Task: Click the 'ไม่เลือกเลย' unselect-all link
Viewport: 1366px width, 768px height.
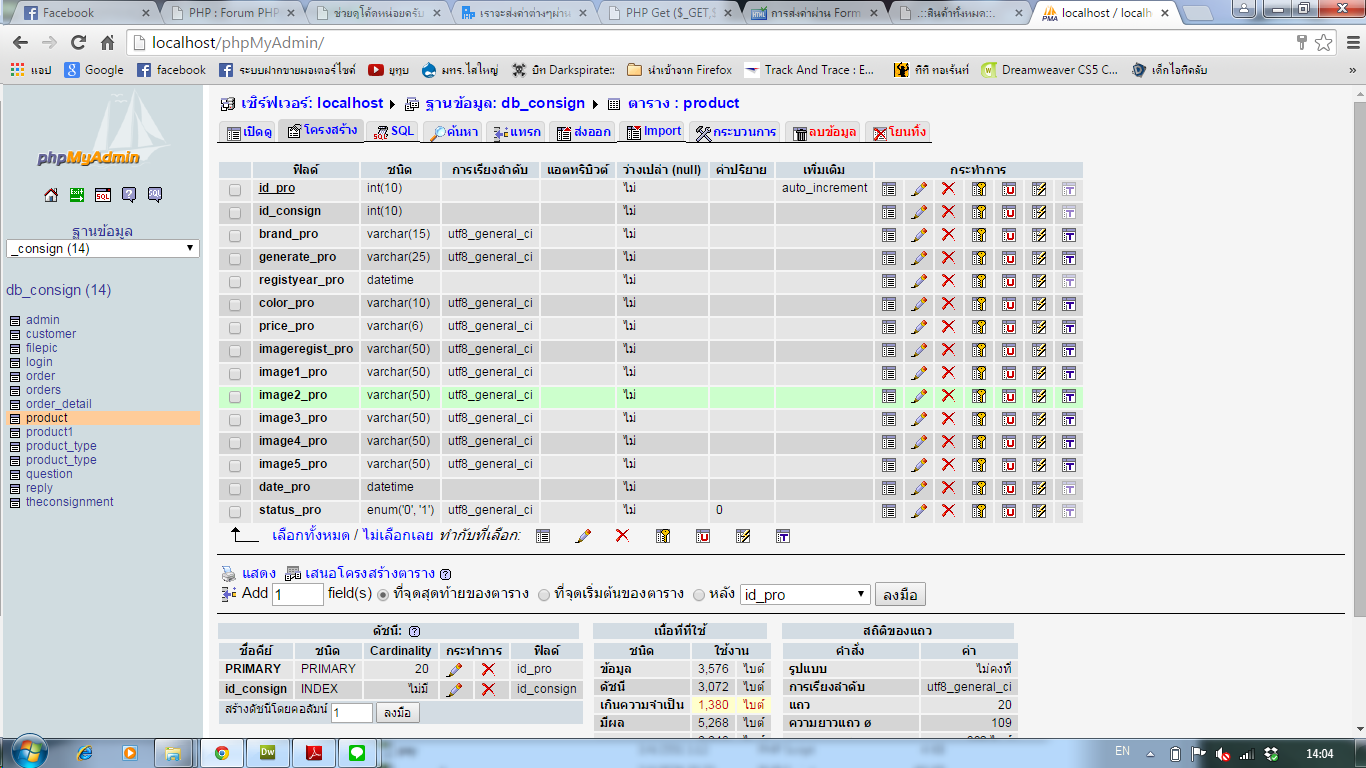Action: click(x=397, y=535)
